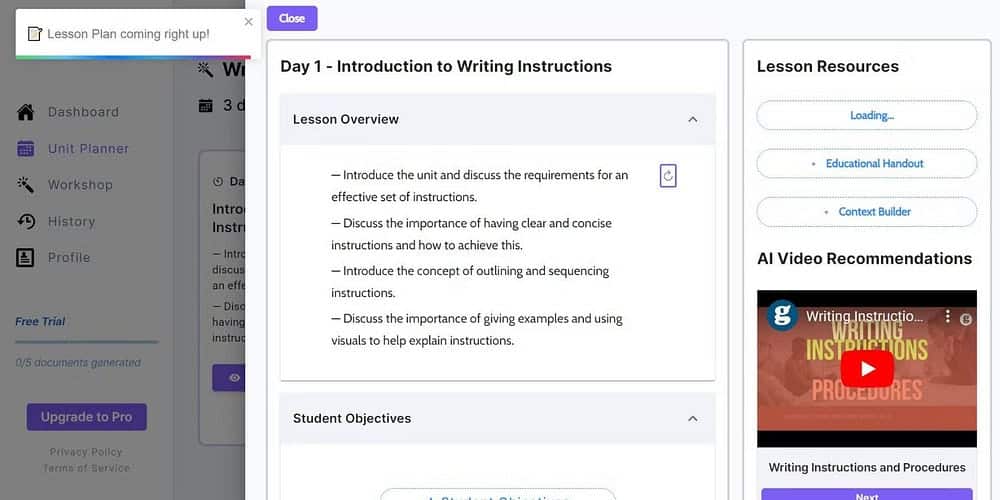
Task: Collapse the Student Objectives section
Action: (x=693, y=419)
